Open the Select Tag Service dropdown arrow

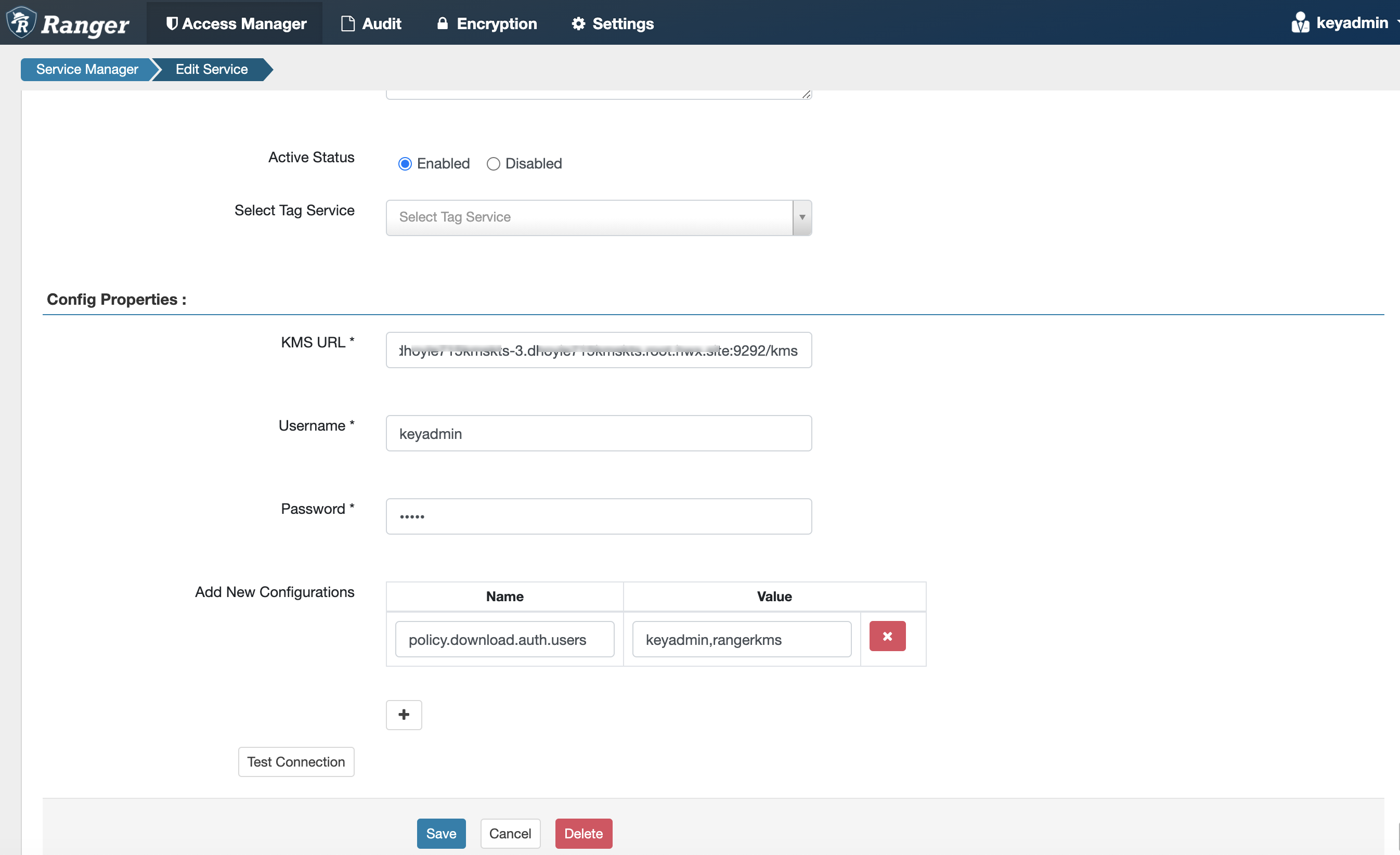click(802, 217)
